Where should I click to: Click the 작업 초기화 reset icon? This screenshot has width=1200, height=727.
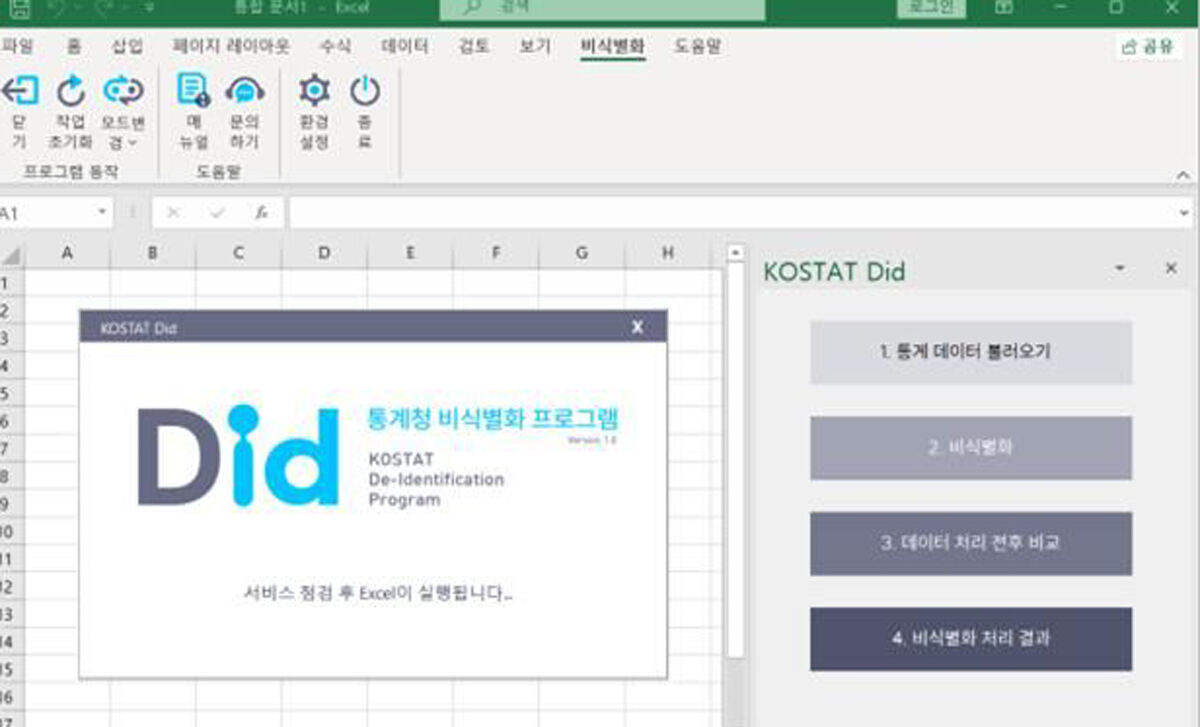(x=70, y=92)
